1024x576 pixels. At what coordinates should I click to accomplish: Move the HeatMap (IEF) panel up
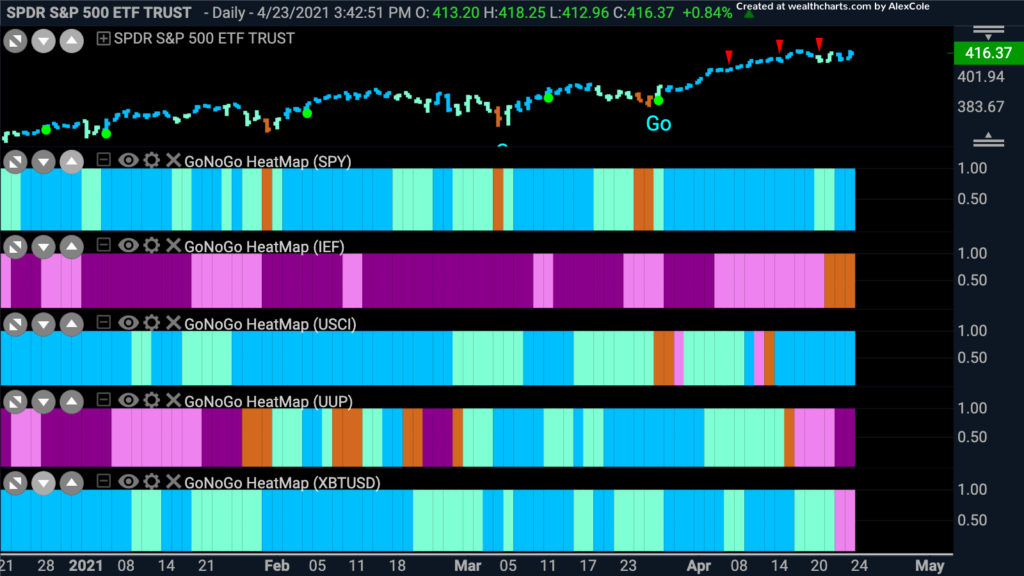[x=72, y=246]
